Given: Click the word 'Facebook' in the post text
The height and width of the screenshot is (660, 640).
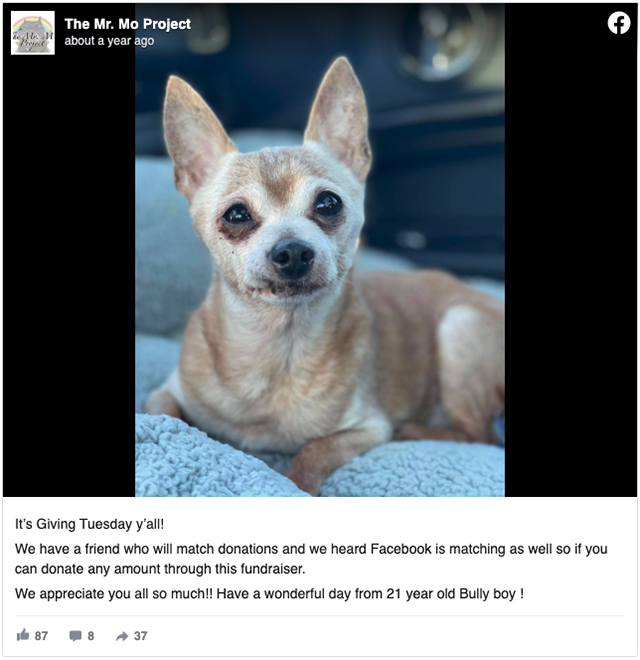Looking at the screenshot, I should click(401, 549).
